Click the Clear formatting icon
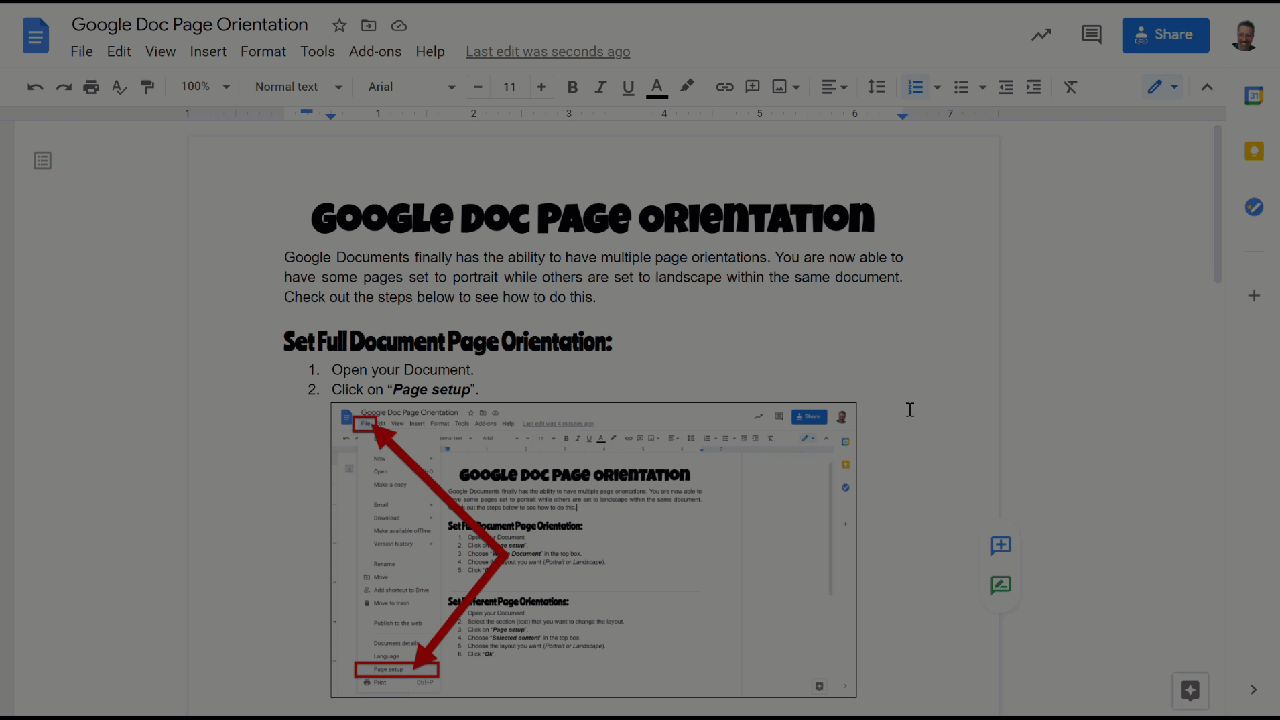This screenshot has width=1280, height=720. [x=1070, y=87]
